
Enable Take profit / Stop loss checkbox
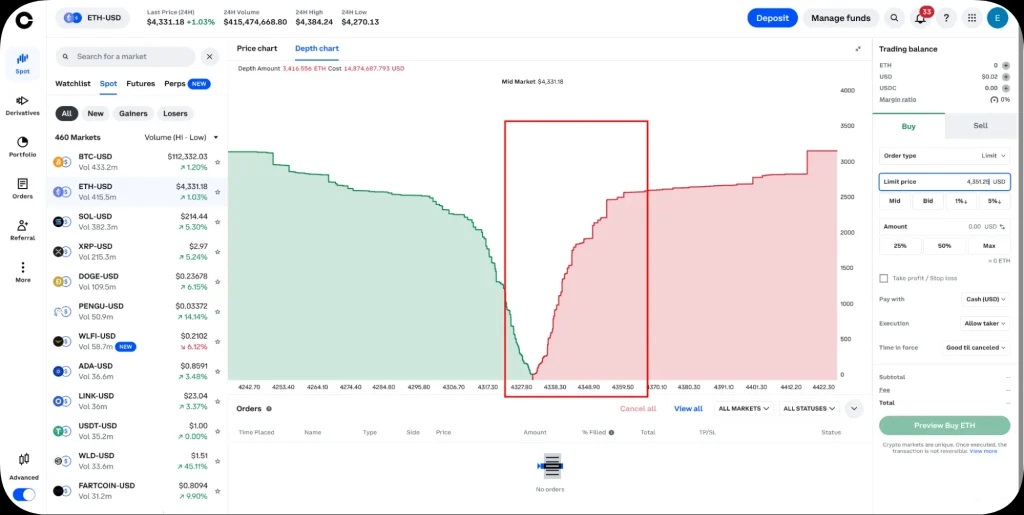pyautogui.click(x=883, y=278)
